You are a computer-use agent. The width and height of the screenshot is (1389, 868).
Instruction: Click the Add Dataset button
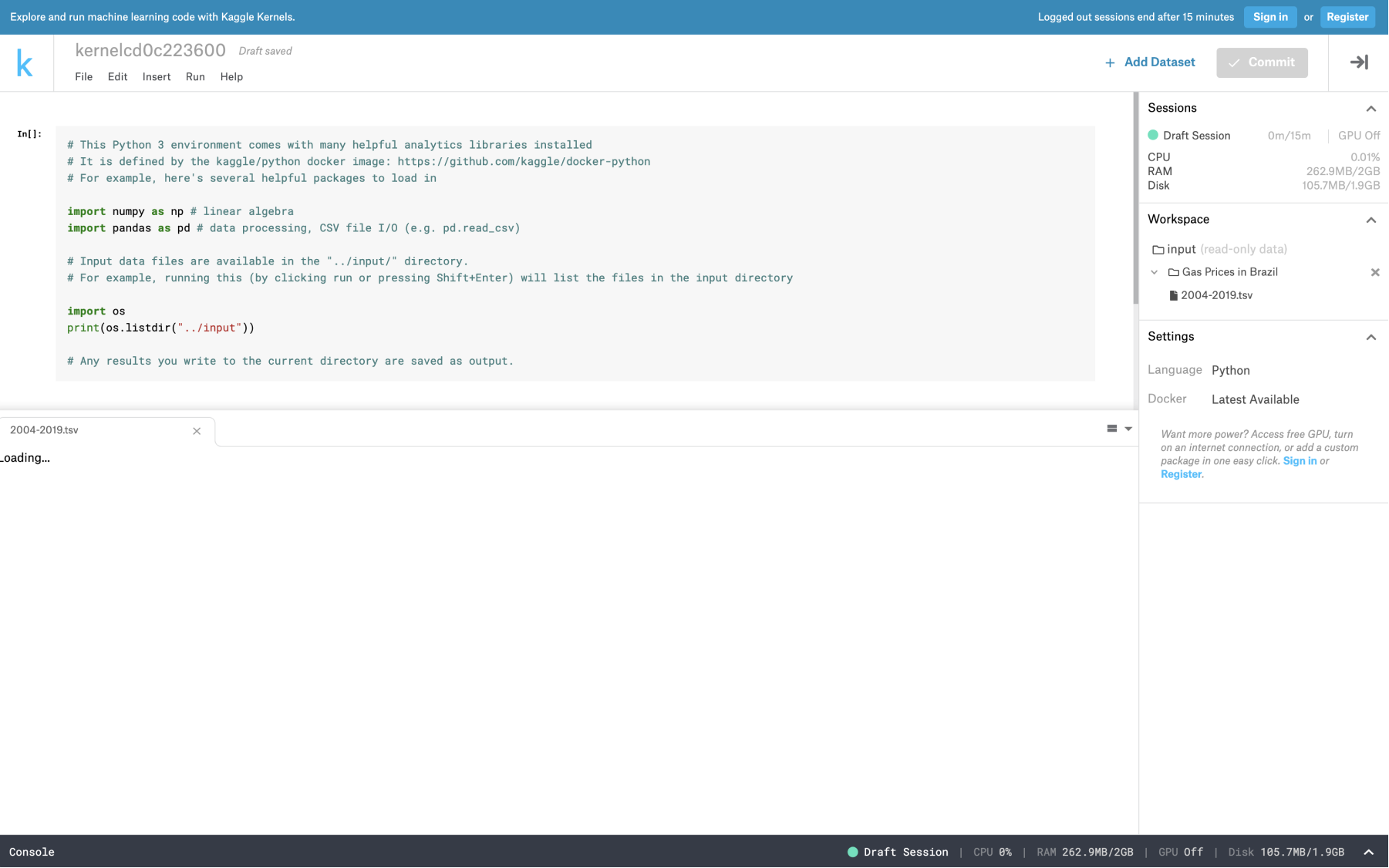(x=1150, y=62)
